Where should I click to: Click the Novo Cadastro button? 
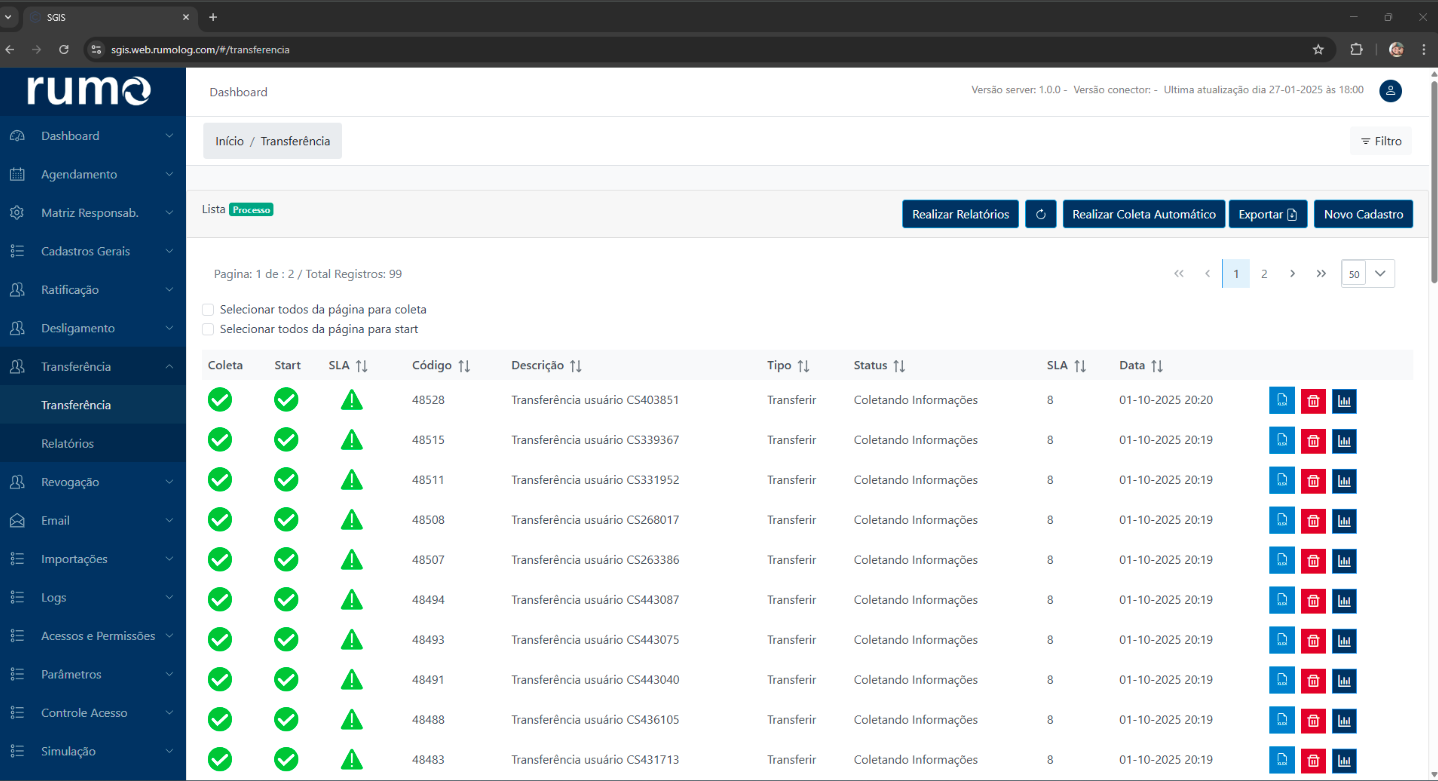(x=1363, y=214)
